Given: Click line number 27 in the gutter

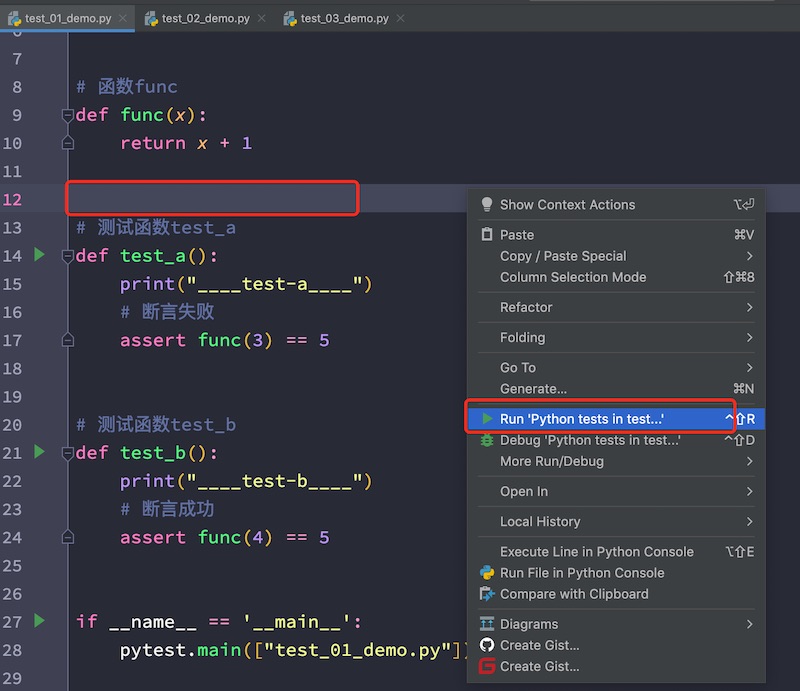Looking at the screenshot, I should pyautogui.click(x=12, y=622).
